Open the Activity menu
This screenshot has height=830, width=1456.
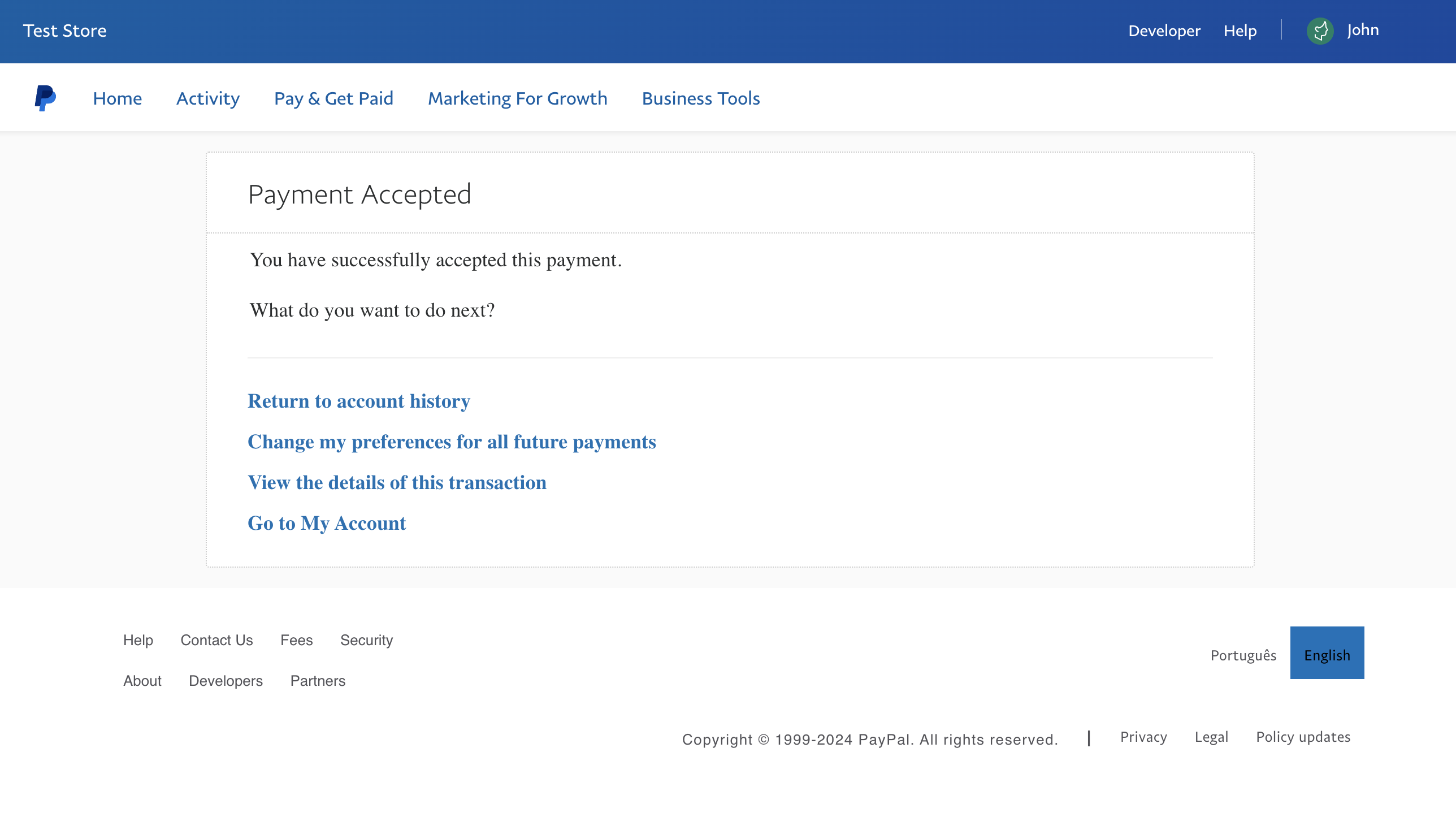208,98
